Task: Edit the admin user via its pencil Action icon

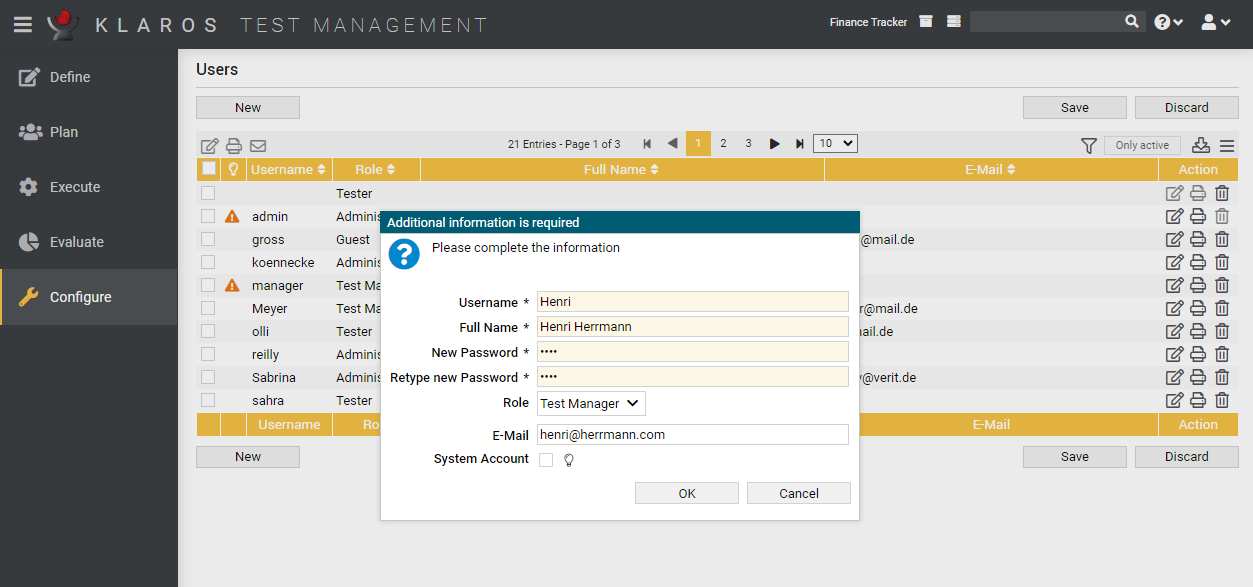Action: coord(1174,215)
